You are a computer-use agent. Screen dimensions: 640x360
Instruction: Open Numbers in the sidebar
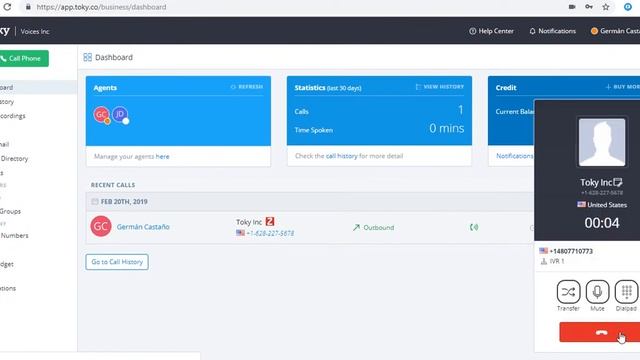click(x=14, y=236)
